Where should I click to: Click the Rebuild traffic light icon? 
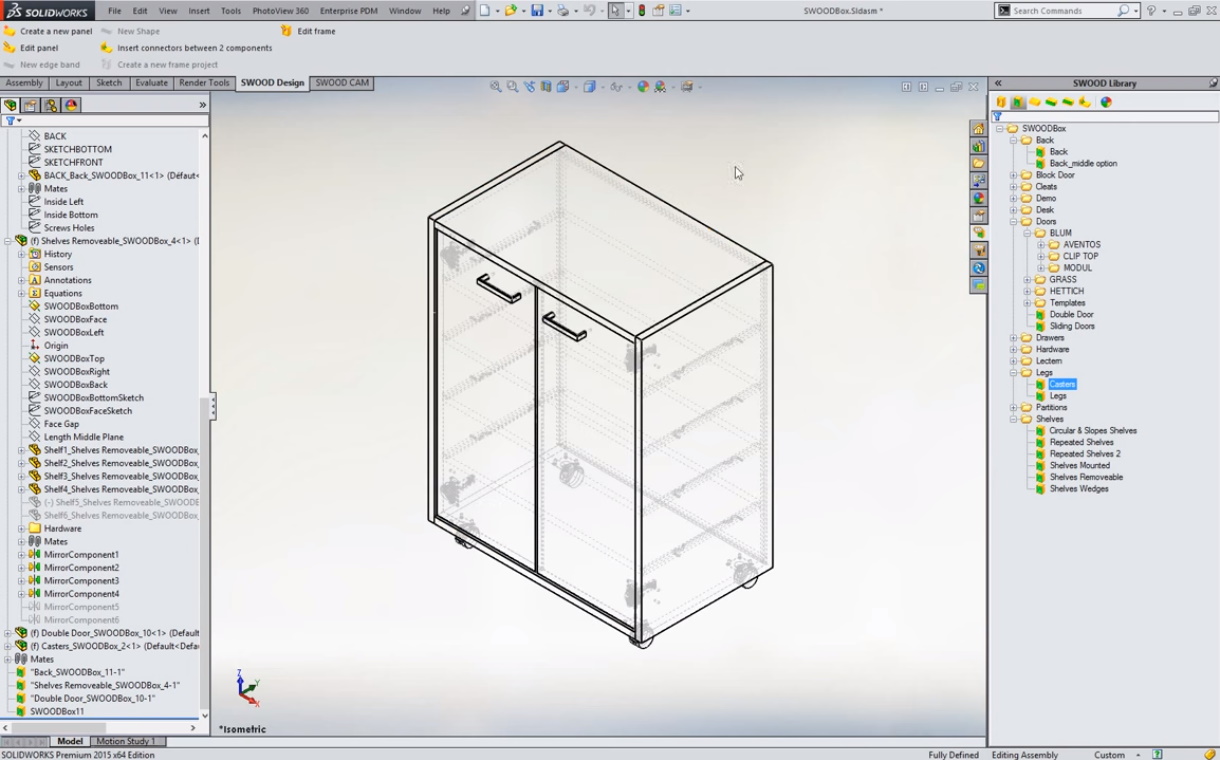pyautogui.click(x=642, y=11)
